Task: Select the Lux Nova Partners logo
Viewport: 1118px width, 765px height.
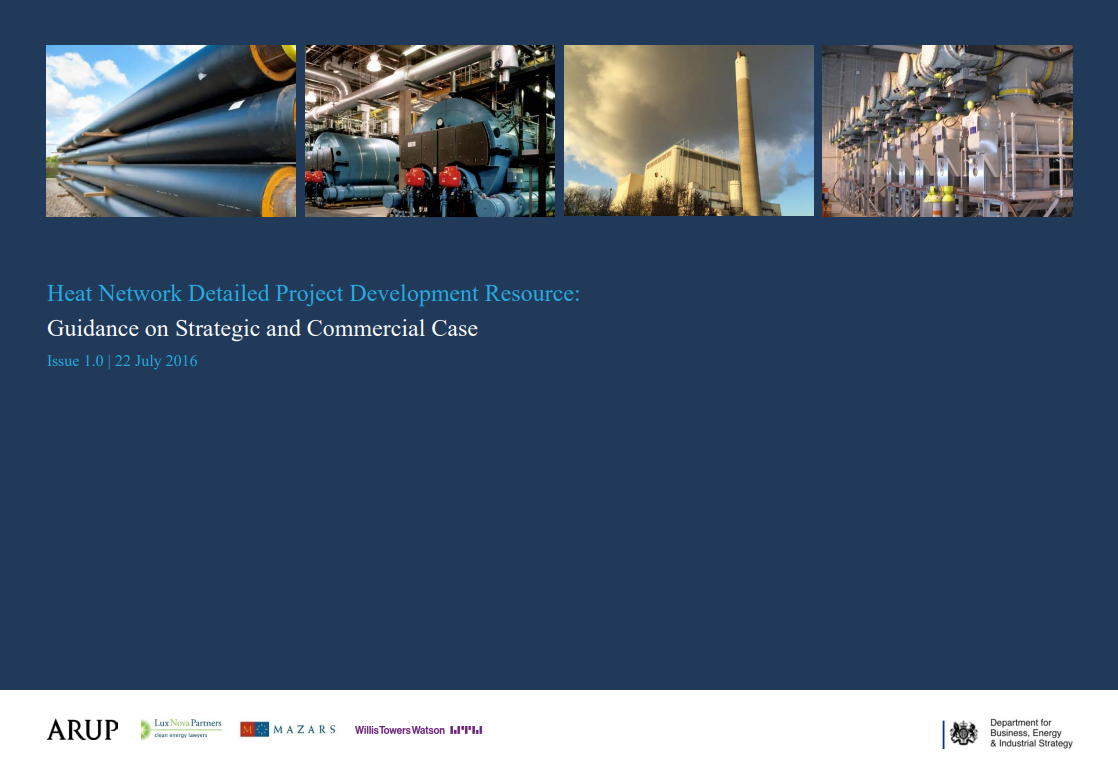Action: pyautogui.click(x=181, y=728)
